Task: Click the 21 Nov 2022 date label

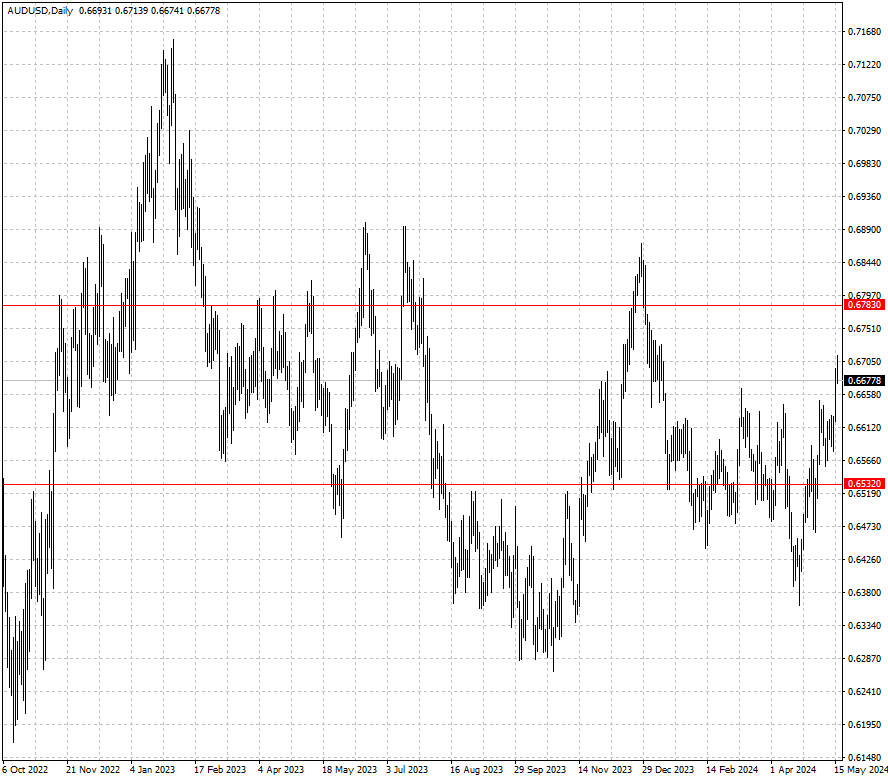Action: pos(93,770)
